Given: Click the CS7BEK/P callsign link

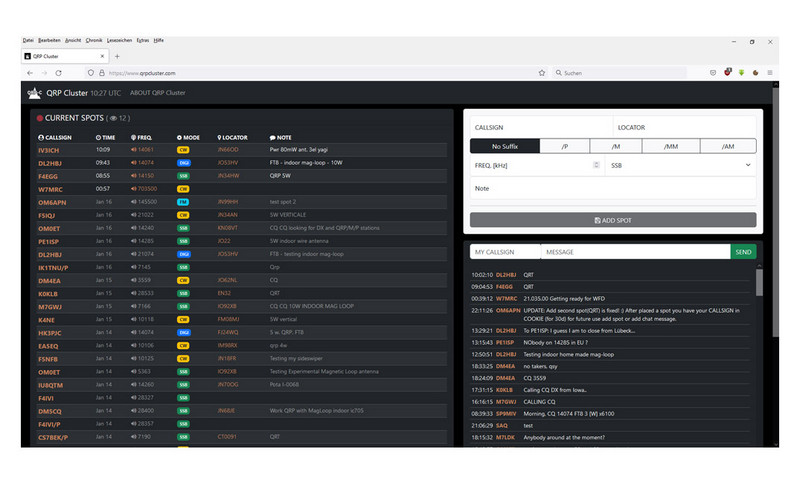Looking at the screenshot, I should (x=53, y=438).
